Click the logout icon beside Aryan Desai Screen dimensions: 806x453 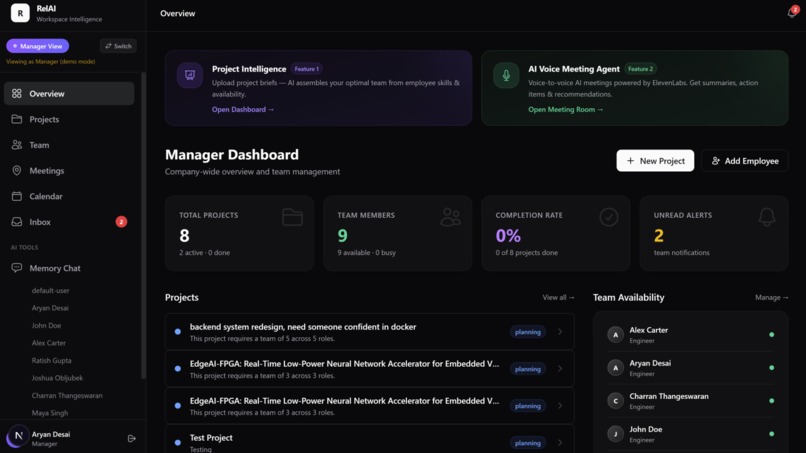pyautogui.click(x=132, y=439)
